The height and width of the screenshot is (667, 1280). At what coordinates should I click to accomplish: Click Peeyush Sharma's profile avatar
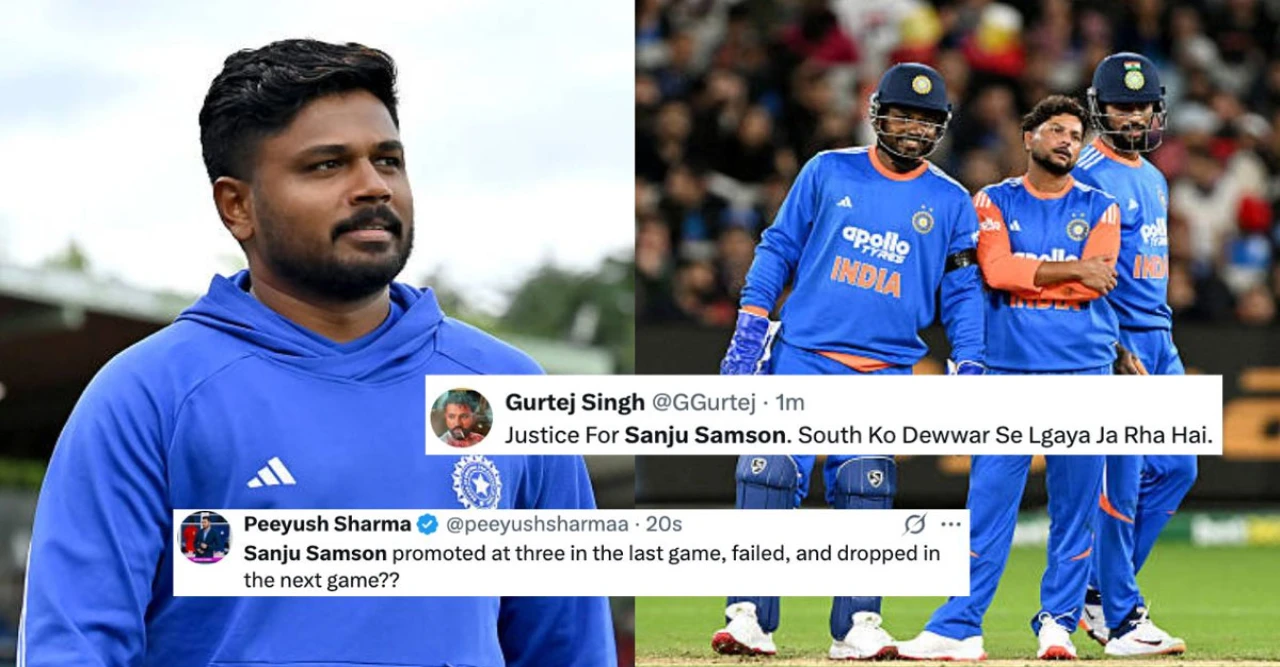205,538
